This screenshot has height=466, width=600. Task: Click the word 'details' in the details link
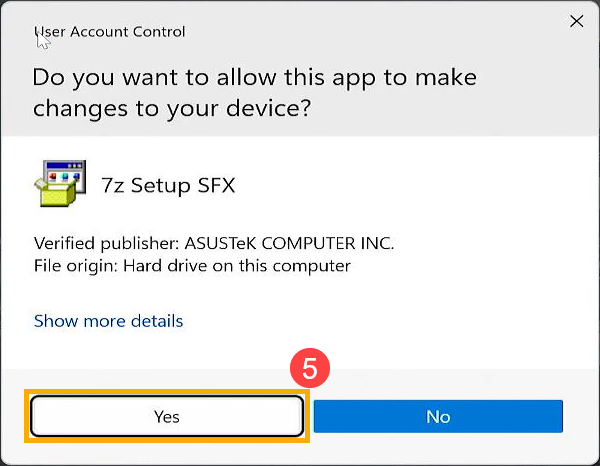(157, 321)
